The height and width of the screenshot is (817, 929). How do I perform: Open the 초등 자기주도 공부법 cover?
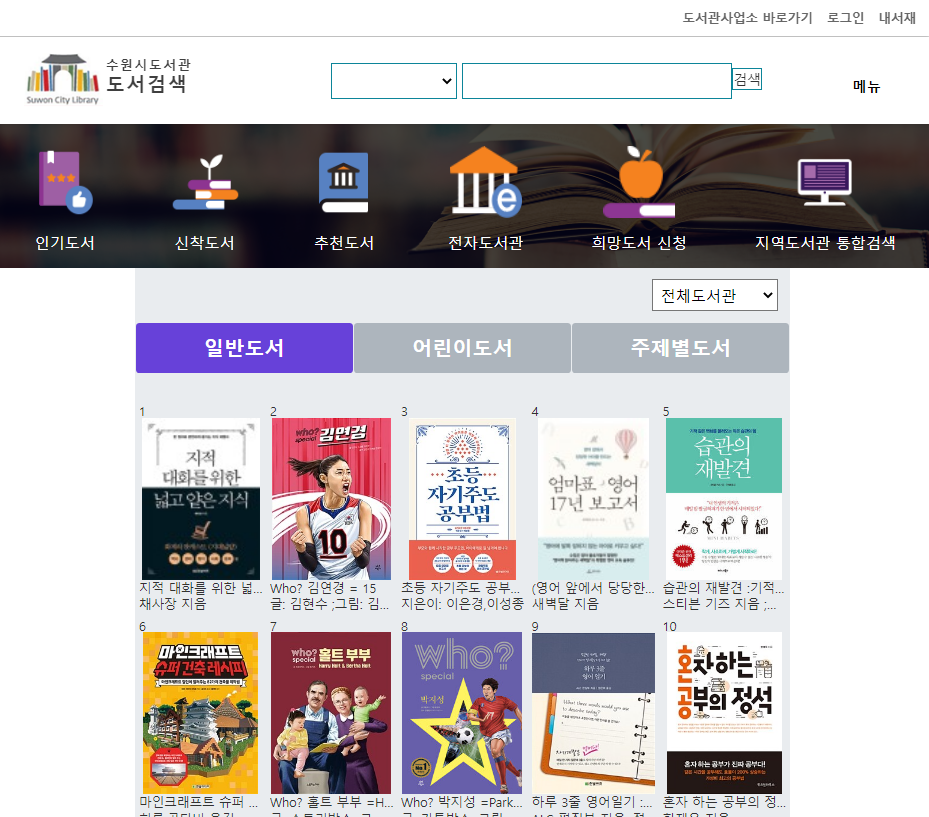tap(463, 499)
